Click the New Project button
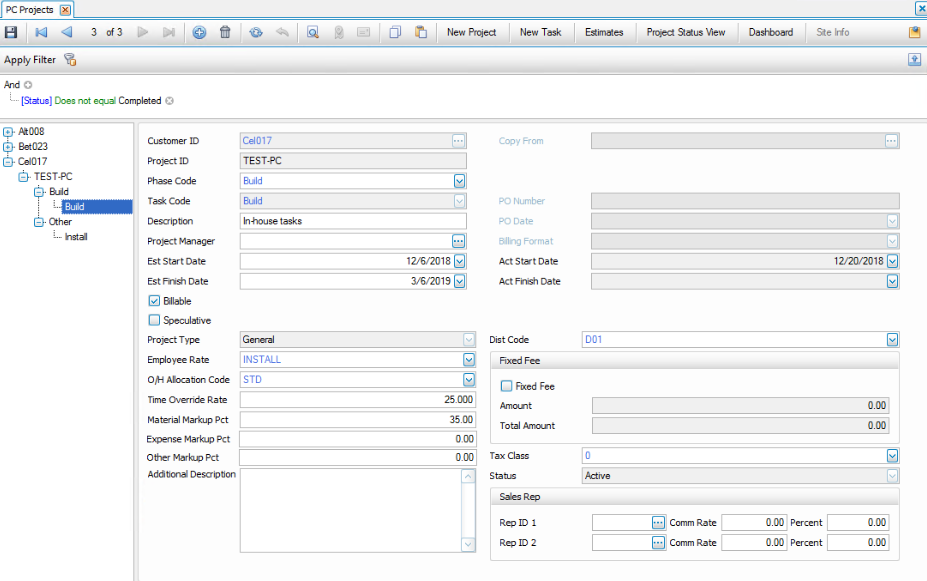927x581 pixels. (471, 32)
